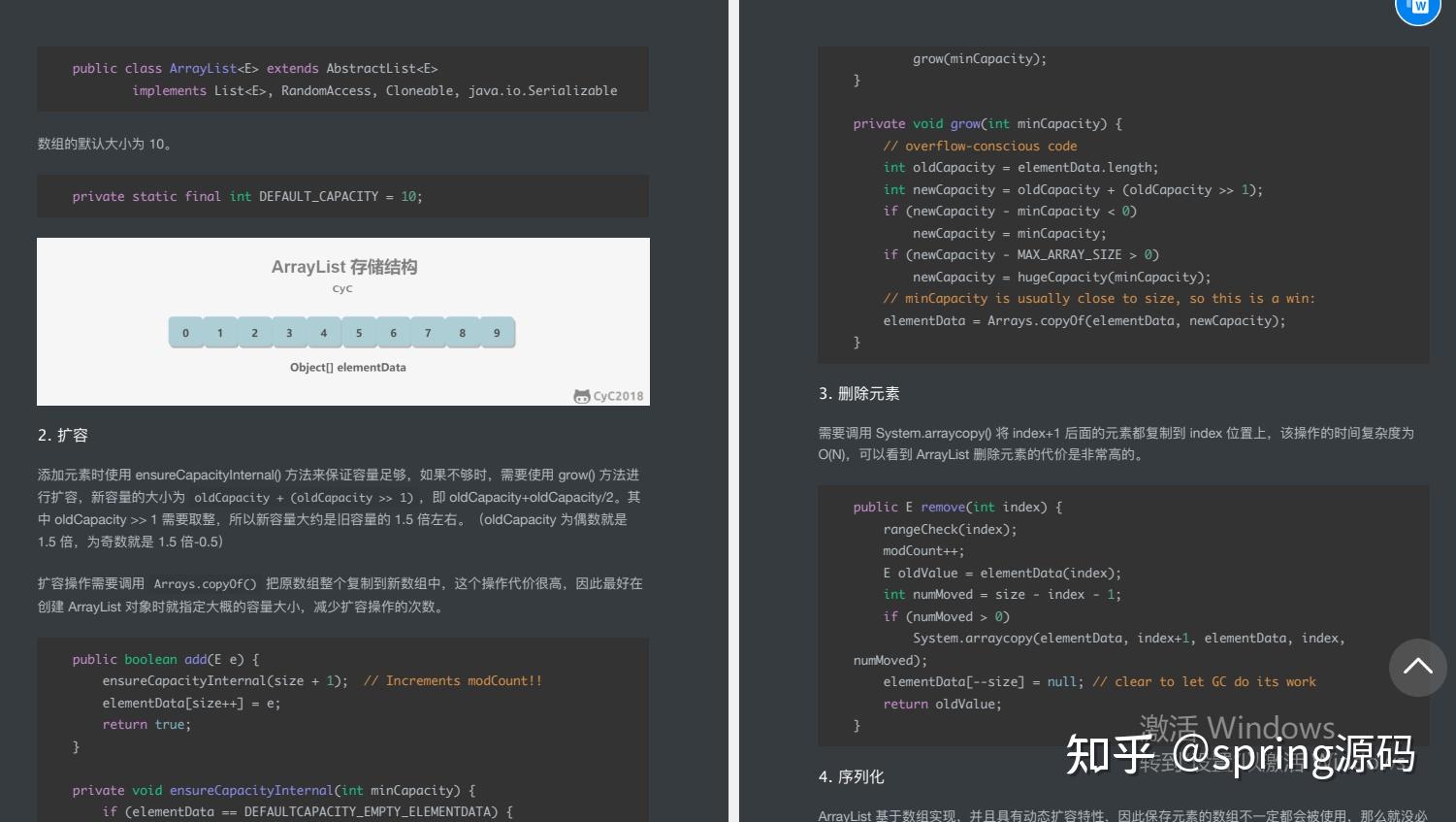Screen dimensions: 1456x822
Task: Select the camera glyph beside CyC2018
Action: [x=580, y=396]
